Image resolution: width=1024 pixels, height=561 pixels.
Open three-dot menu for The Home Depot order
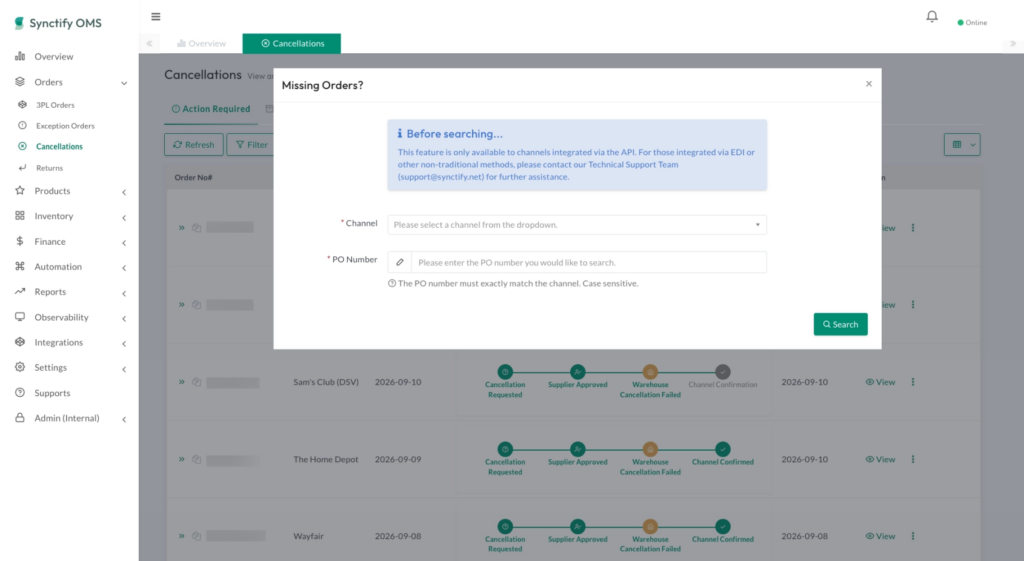(912, 459)
